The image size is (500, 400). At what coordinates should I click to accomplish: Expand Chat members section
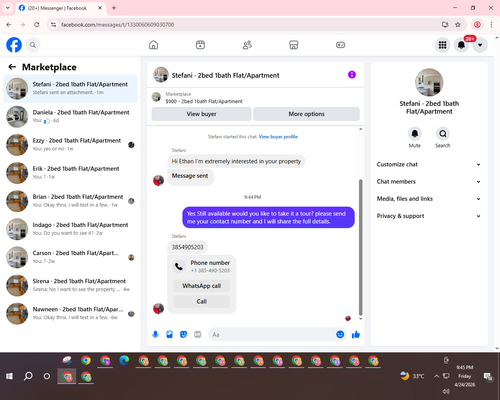point(429,182)
